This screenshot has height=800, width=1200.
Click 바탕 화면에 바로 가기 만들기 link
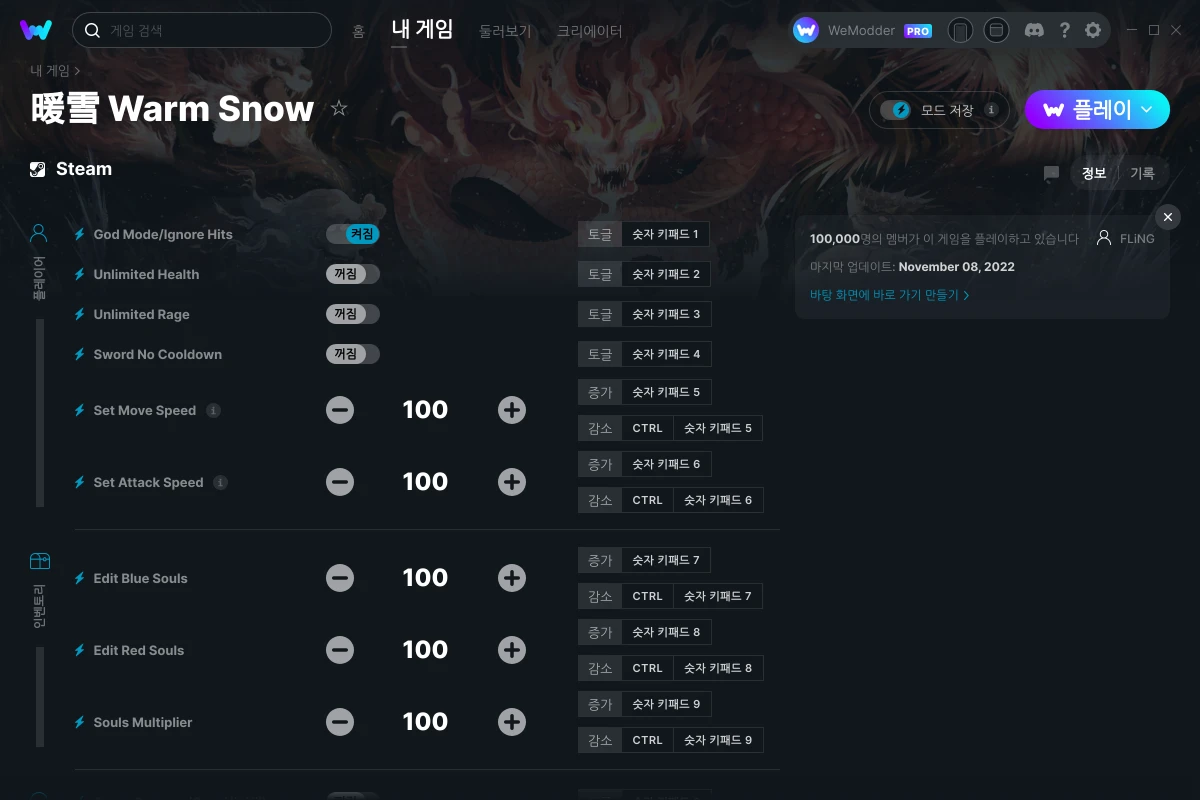click(x=889, y=295)
